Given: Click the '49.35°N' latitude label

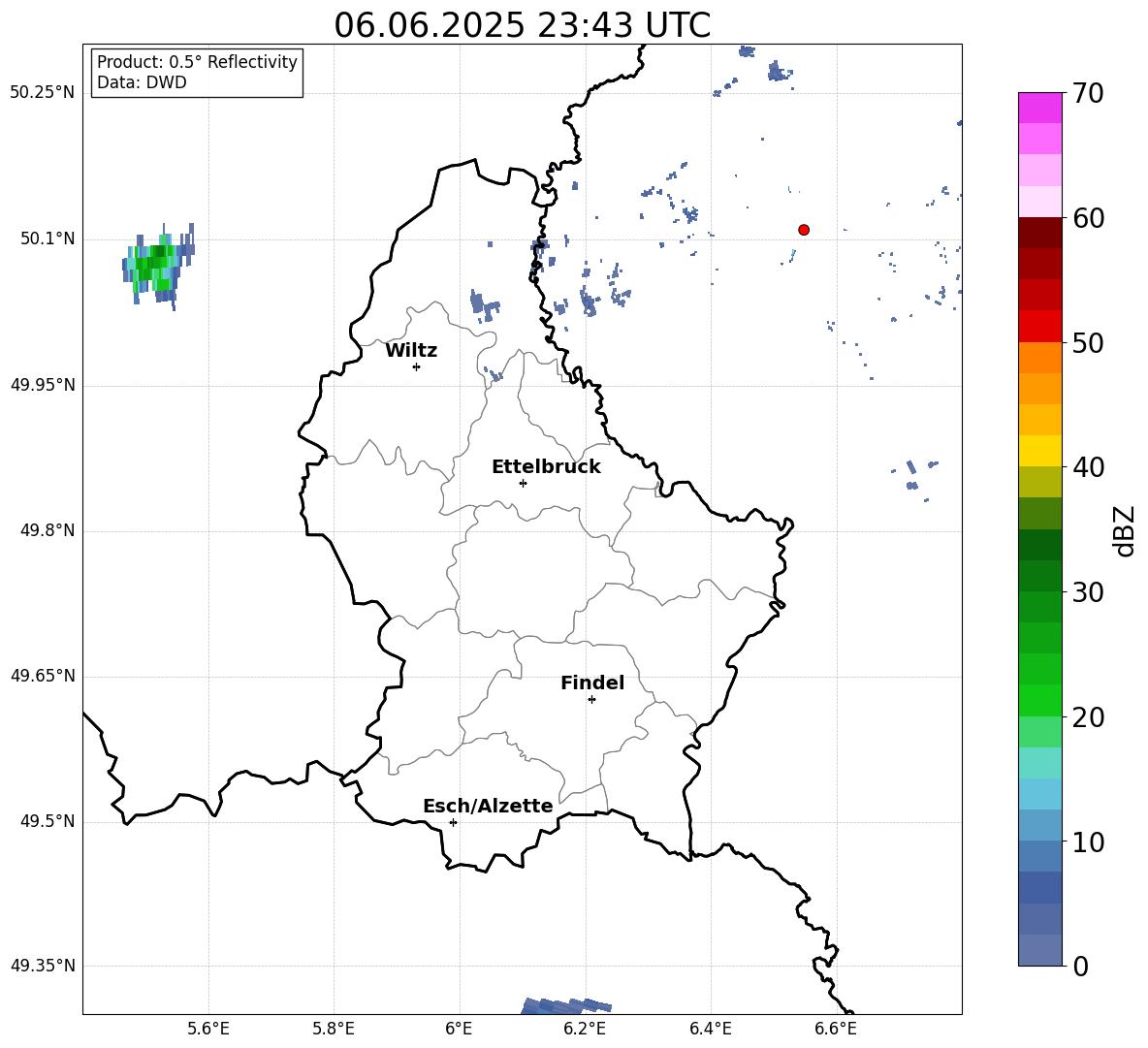Looking at the screenshot, I should coord(43,966).
